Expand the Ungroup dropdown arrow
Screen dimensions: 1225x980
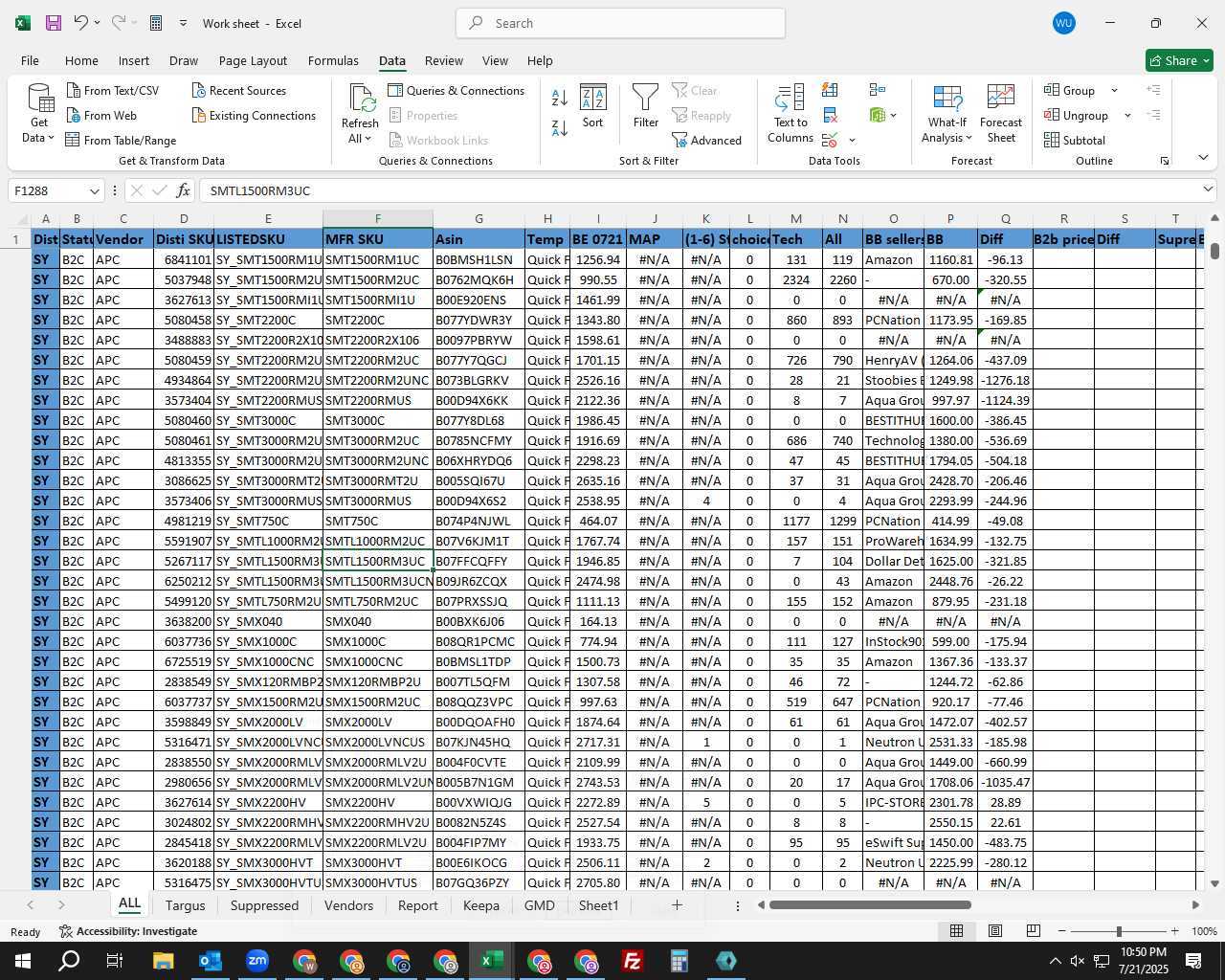[1127, 115]
